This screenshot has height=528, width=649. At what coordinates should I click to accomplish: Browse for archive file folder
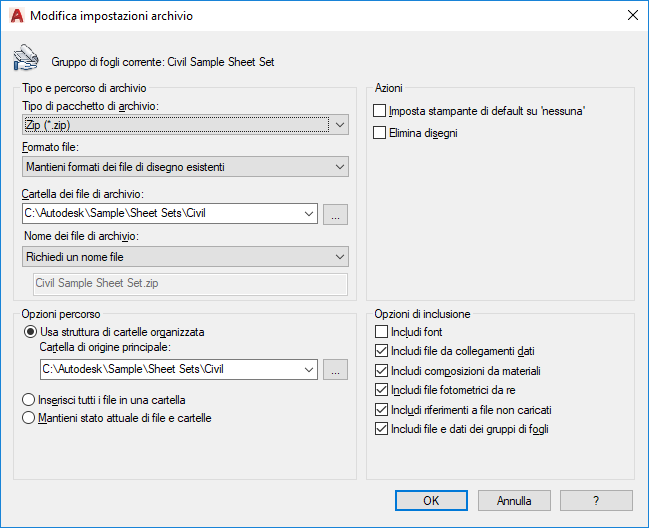336,213
